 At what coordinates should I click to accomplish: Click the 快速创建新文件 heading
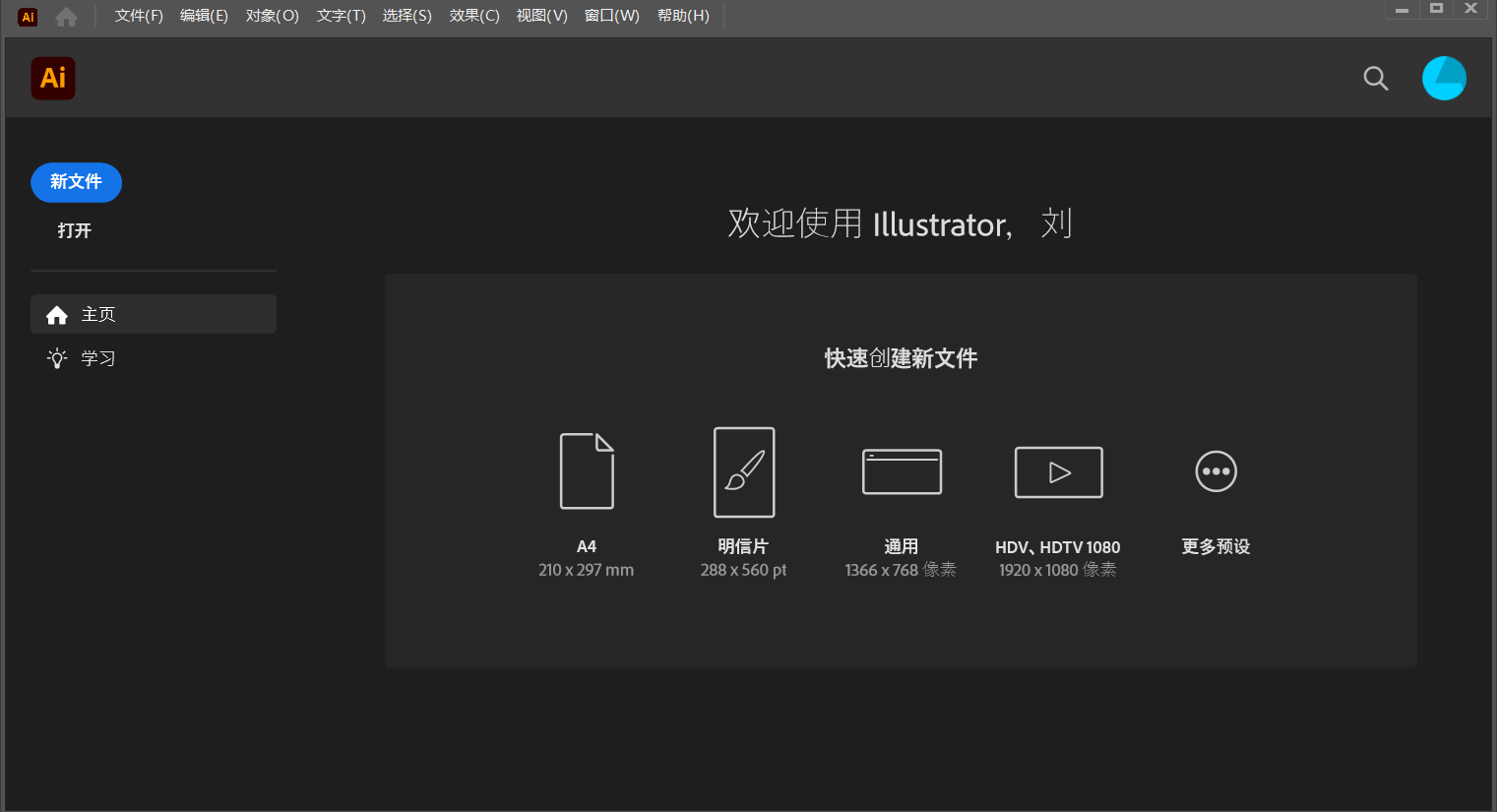[x=901, y=358]
